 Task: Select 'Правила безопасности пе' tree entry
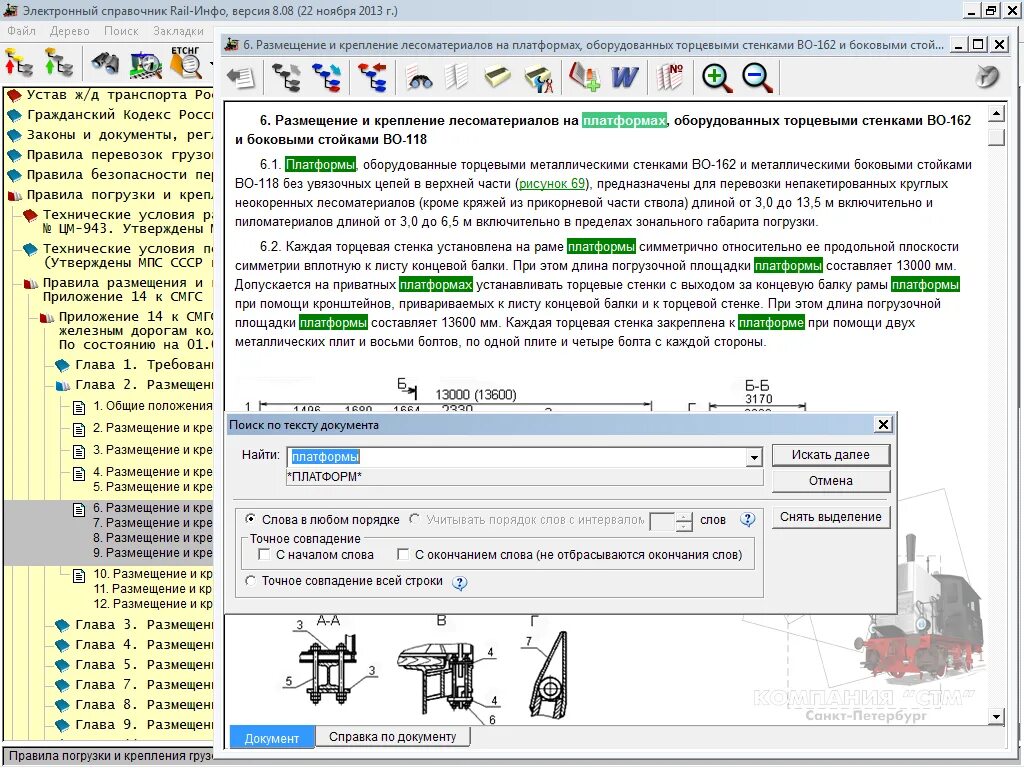120,175
